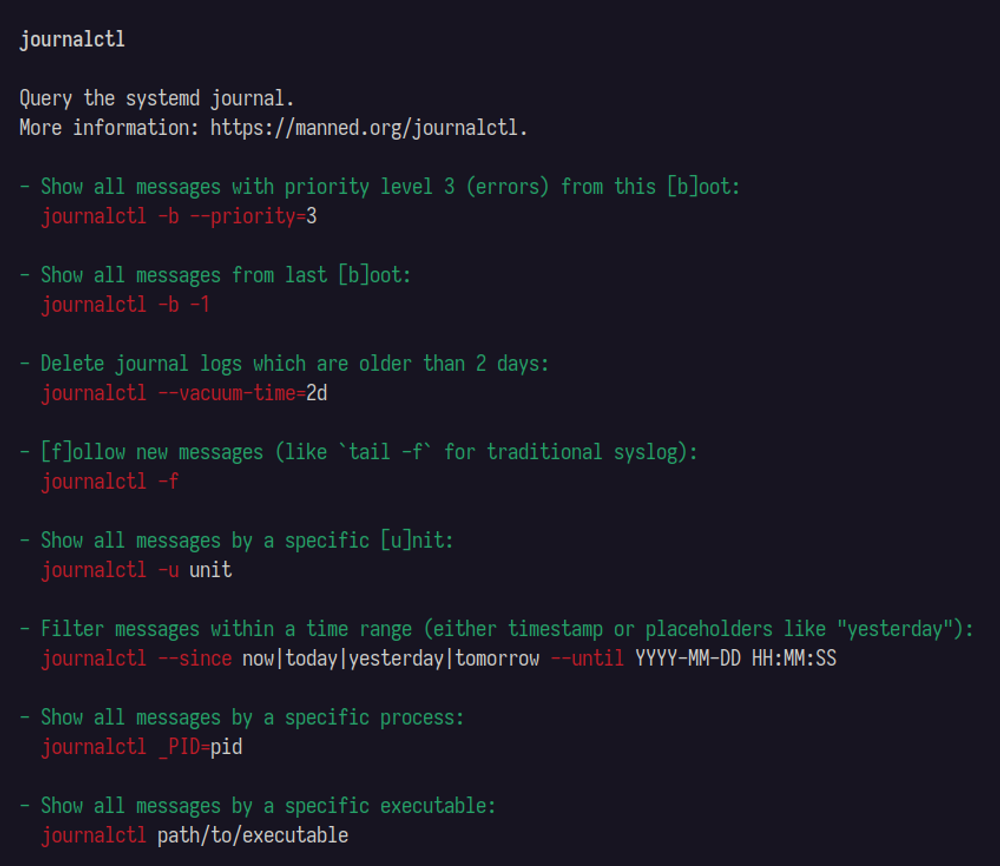Click the "journalctl -b -1" command

pos(125,305)
